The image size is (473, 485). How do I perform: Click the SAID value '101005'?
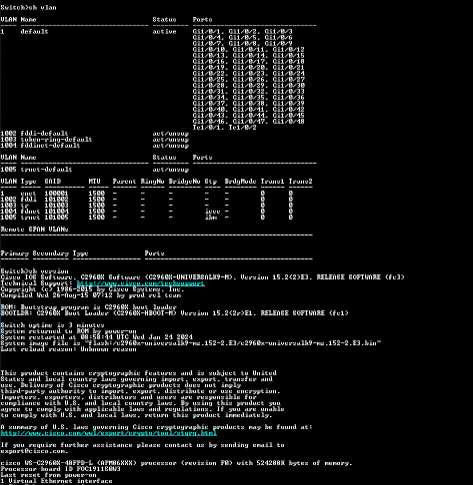point(56,217)
